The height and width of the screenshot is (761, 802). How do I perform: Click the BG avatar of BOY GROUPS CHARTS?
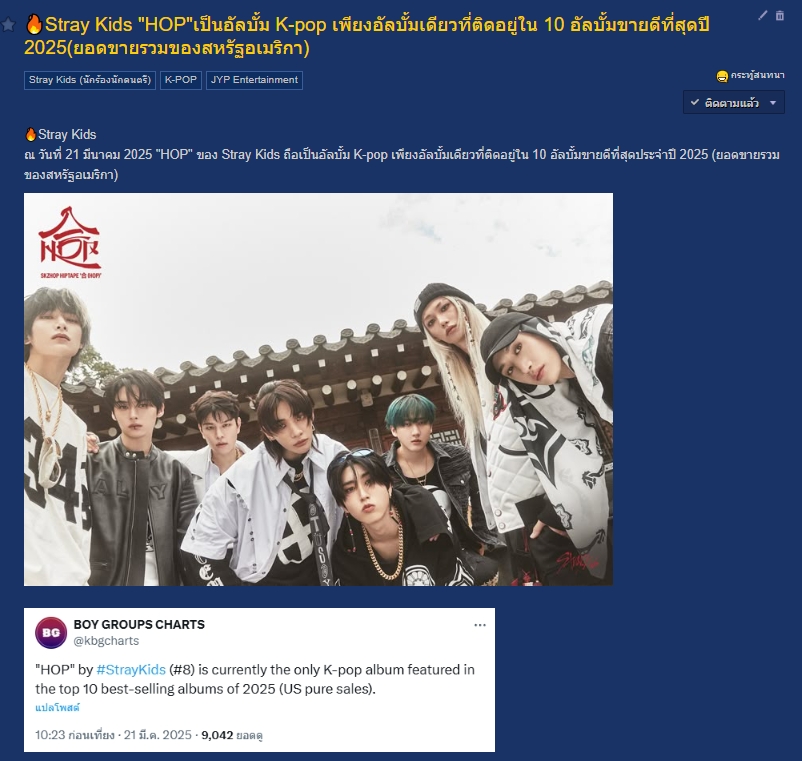coord(51,633)
